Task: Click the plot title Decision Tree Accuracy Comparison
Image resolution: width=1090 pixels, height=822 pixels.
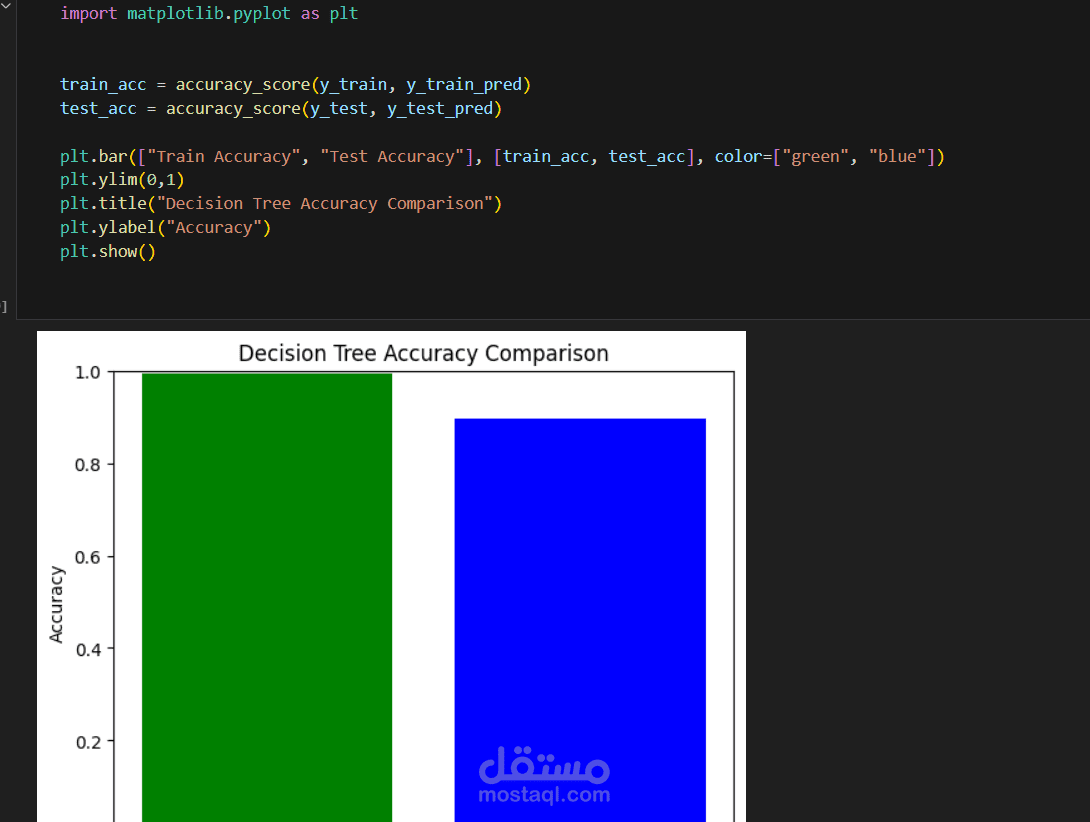Action: coord(423,353)
